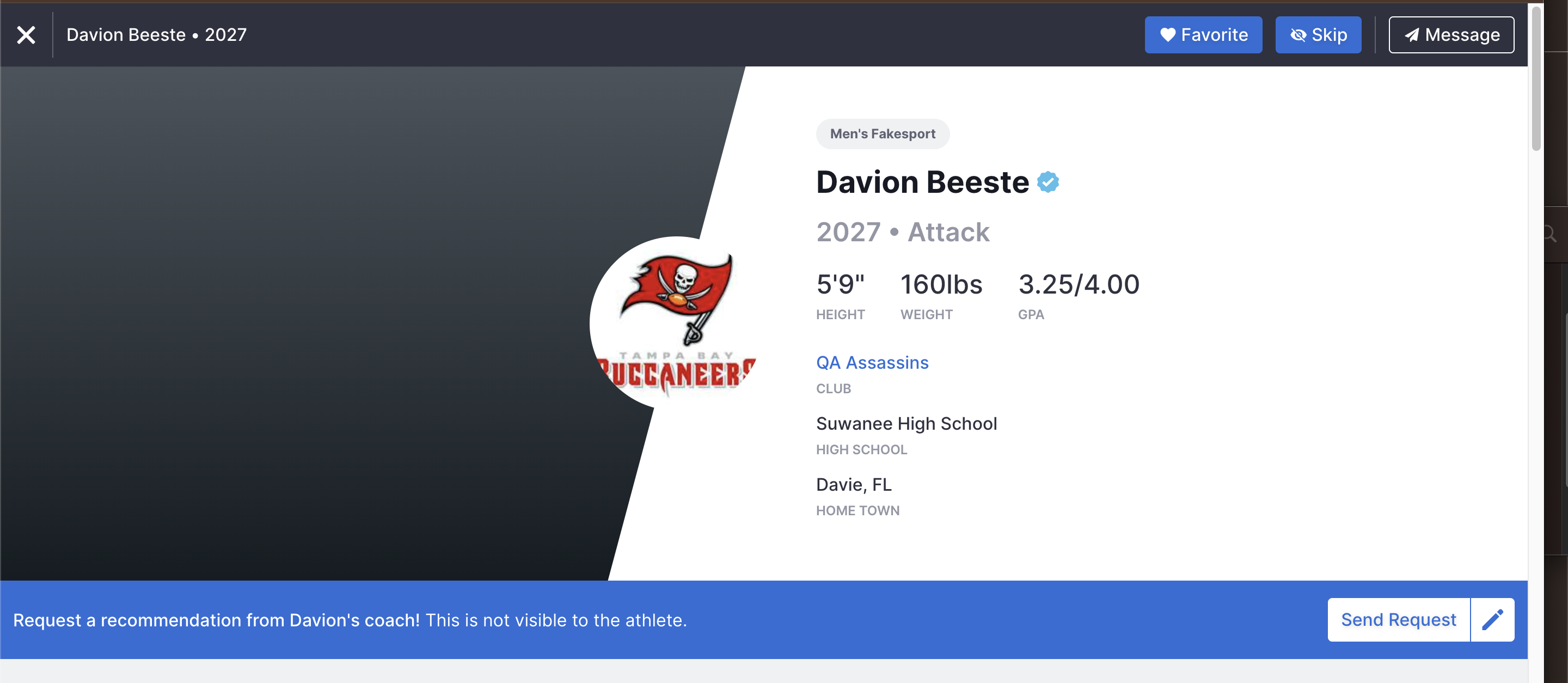
Task: Close the athlete profile with the X icon
Action: (26, 35)
